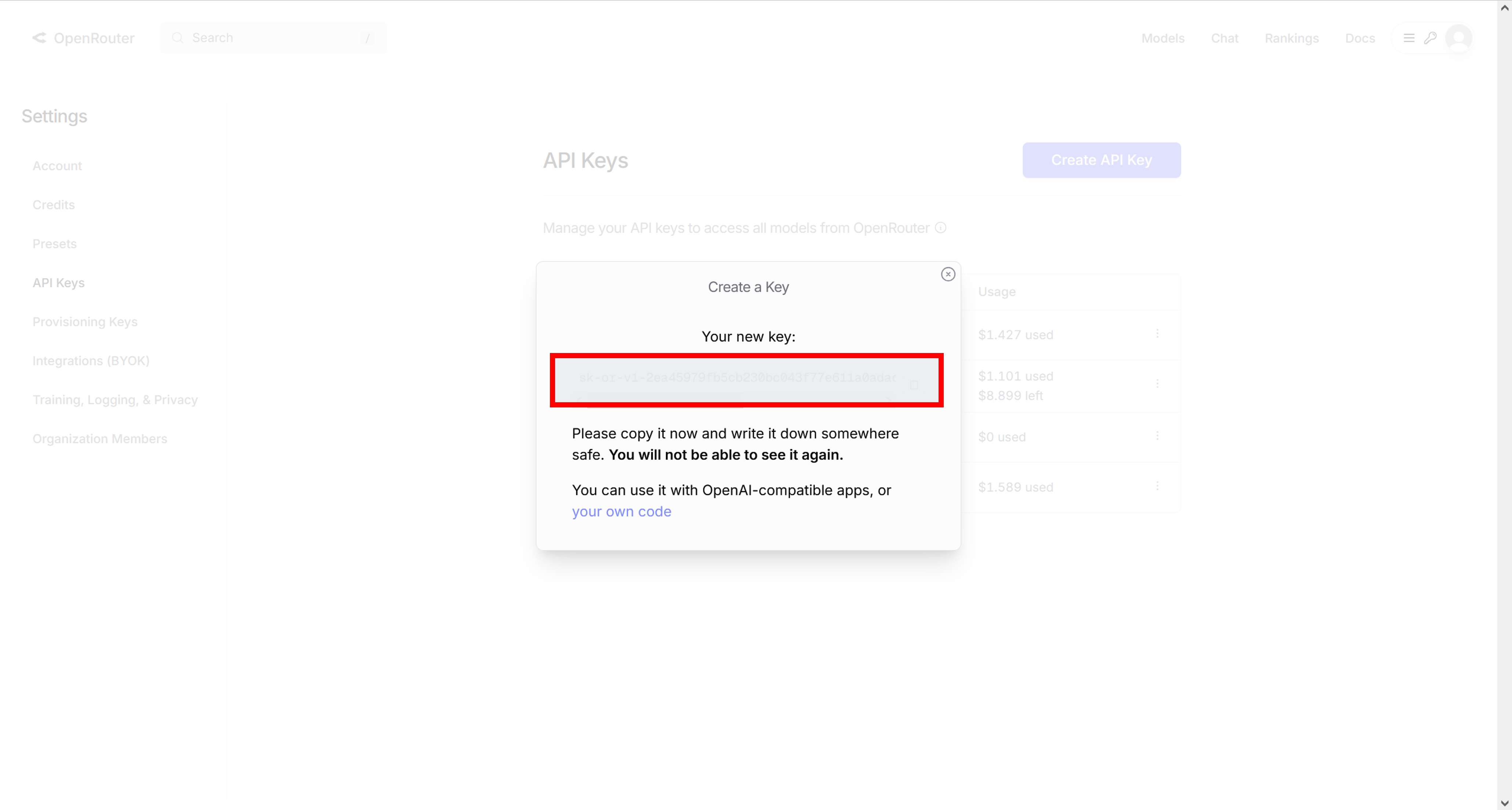
Task: Open the Rankings page
Action: pyautogui.click(x=1291, y=38)
